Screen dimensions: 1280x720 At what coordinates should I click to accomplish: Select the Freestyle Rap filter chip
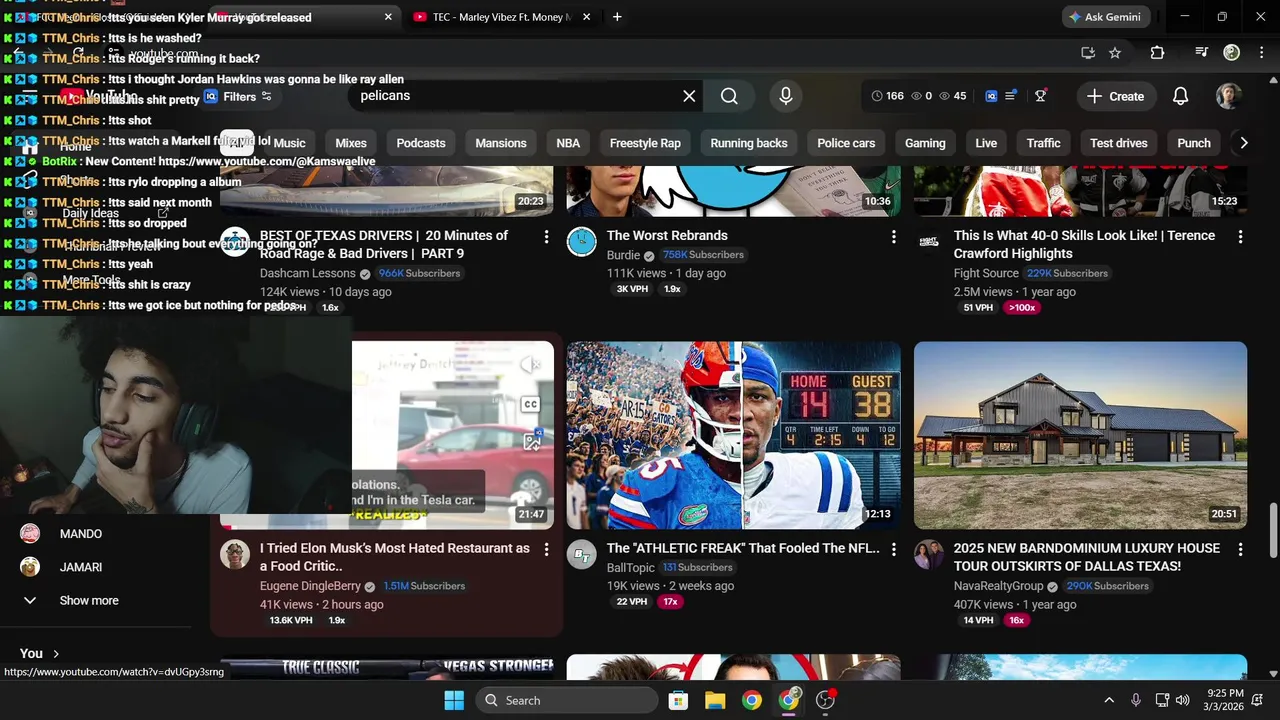point(645,143)
